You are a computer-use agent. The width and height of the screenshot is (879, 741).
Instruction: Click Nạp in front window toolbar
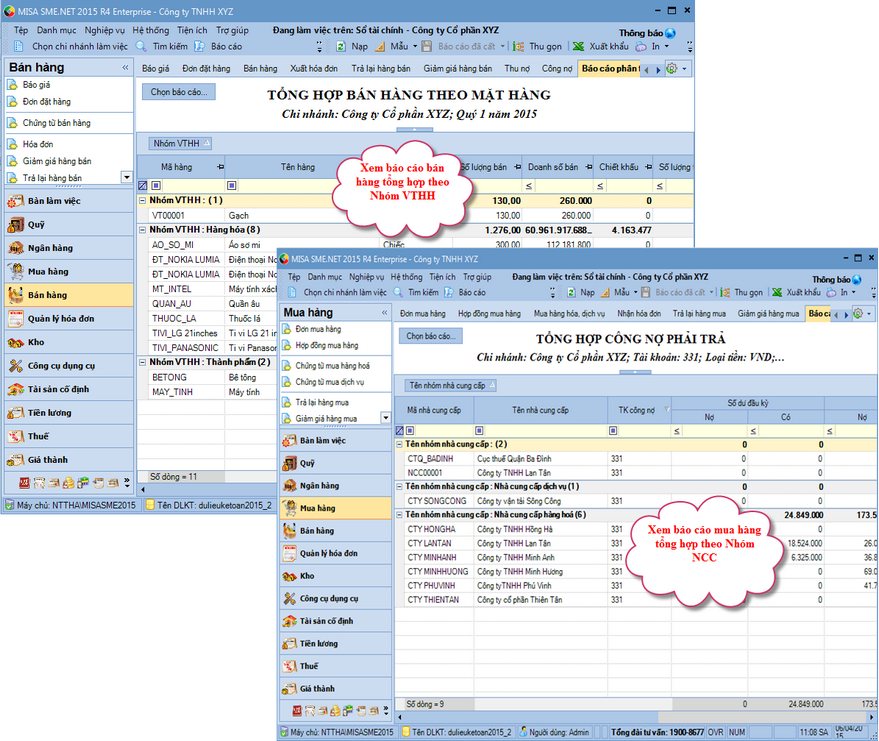tap(581, 293)
